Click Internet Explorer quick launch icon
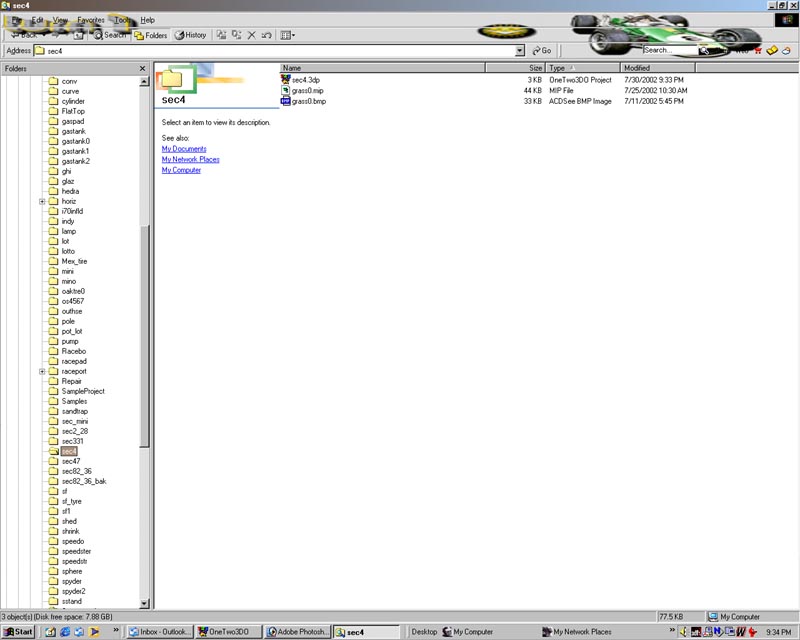The width and height of the screenshot is (800, 640). pos(65,632)
